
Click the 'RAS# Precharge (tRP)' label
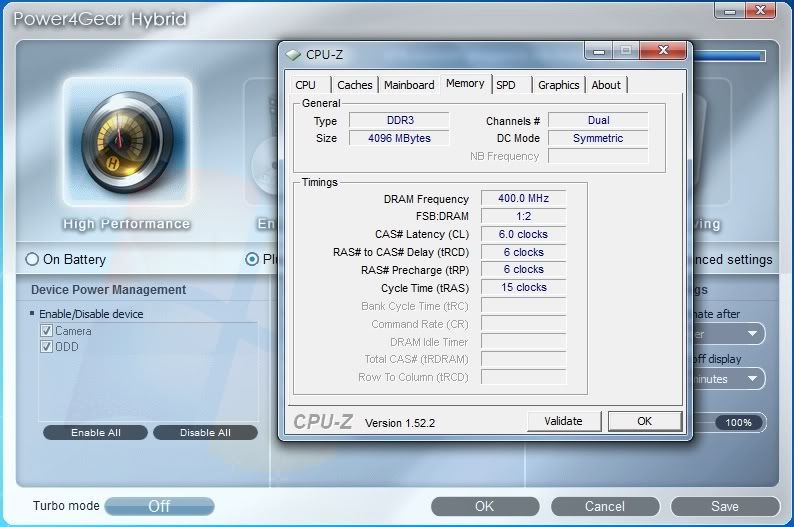click(x=415, y=270)
